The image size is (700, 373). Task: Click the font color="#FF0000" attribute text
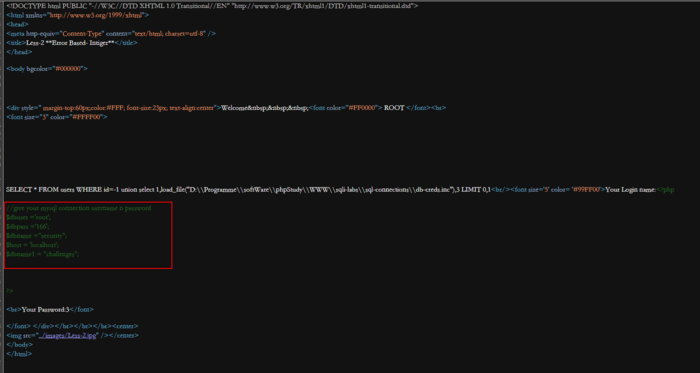[x=346, y=108]
